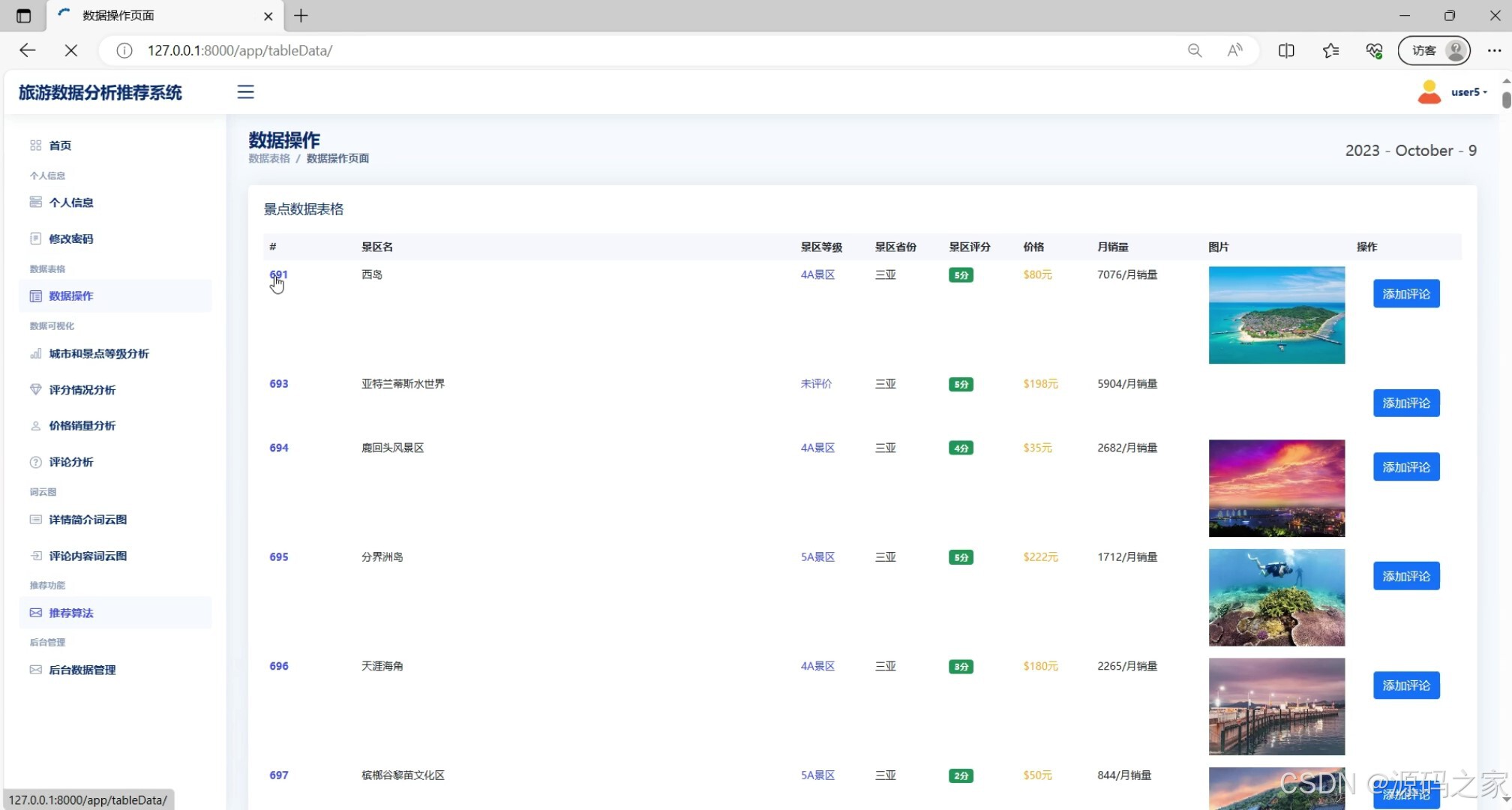Click the Browser Essentials heart icon
Image resolution: width=1512 pixels, height=810 pixels.
1374,50
